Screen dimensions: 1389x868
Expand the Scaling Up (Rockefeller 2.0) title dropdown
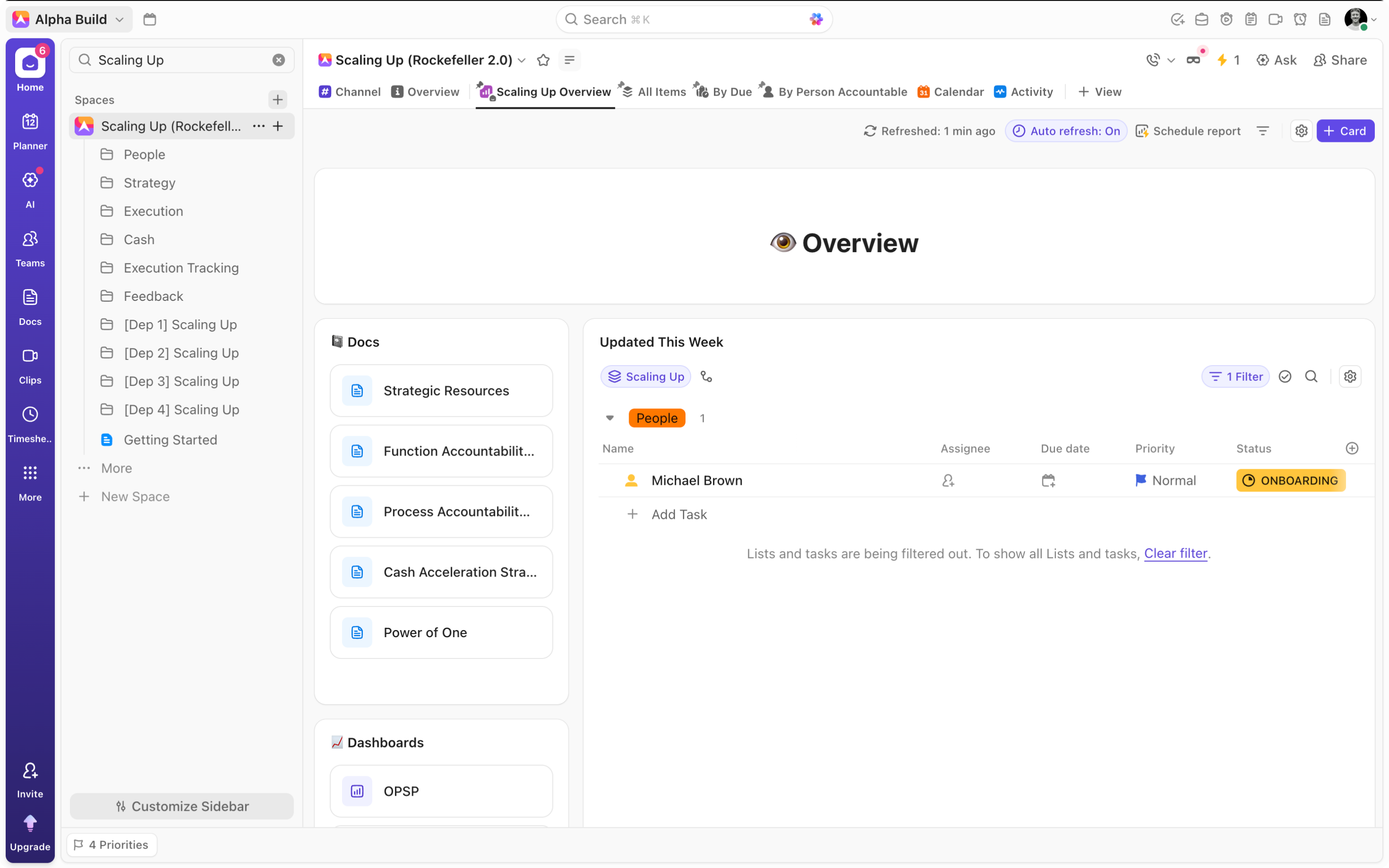(522, 60)
